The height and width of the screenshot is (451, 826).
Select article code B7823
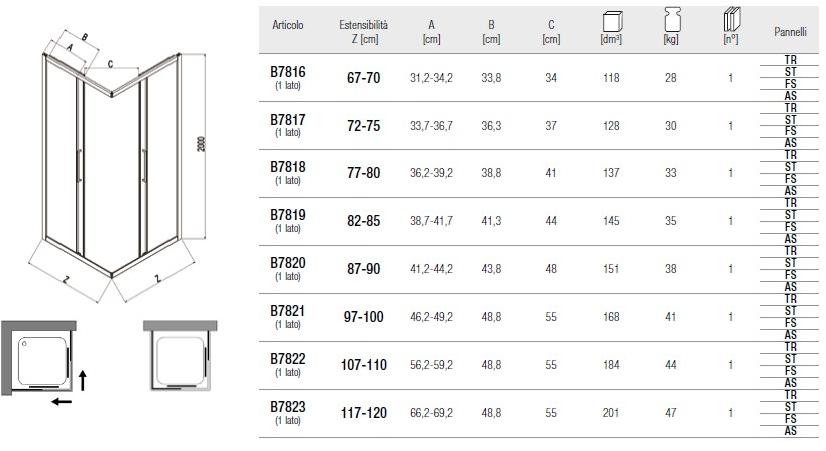[288, 407]
